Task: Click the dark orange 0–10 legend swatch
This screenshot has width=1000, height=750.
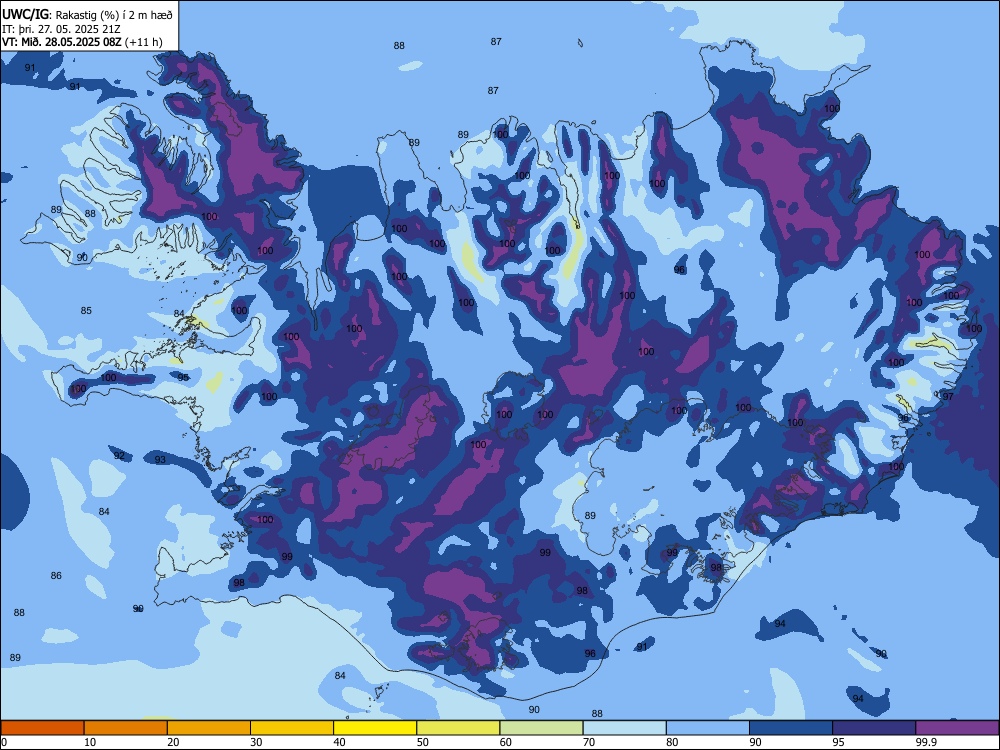Action: coord(42,728)
